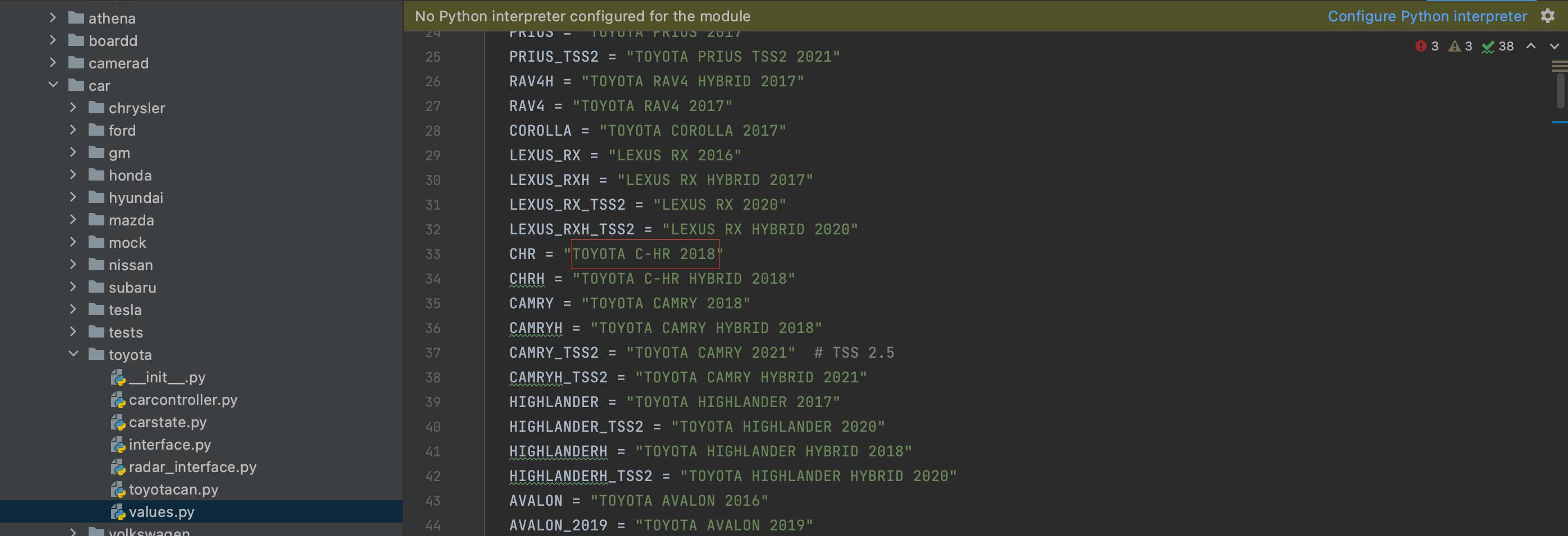Click the yellow warnings count indicator

pyautogui.click(x=1460, y=46)
